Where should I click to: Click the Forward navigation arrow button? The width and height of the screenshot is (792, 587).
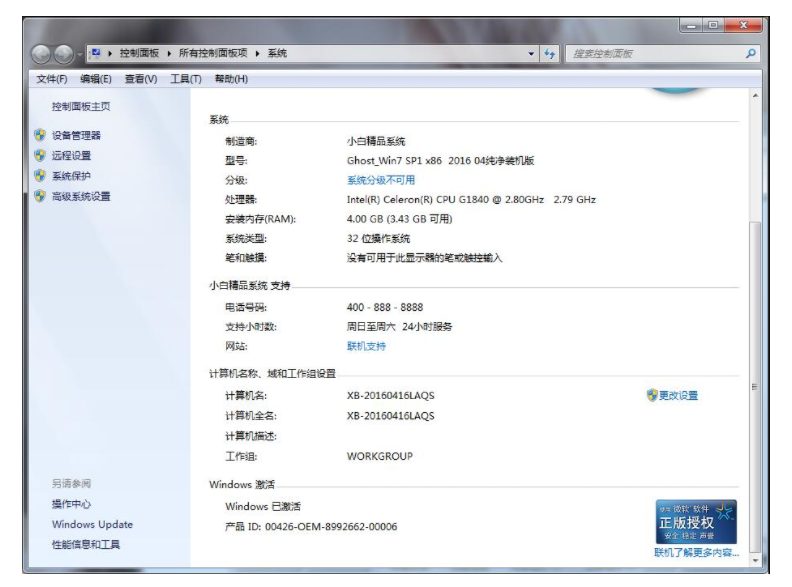tap(64, 54)
